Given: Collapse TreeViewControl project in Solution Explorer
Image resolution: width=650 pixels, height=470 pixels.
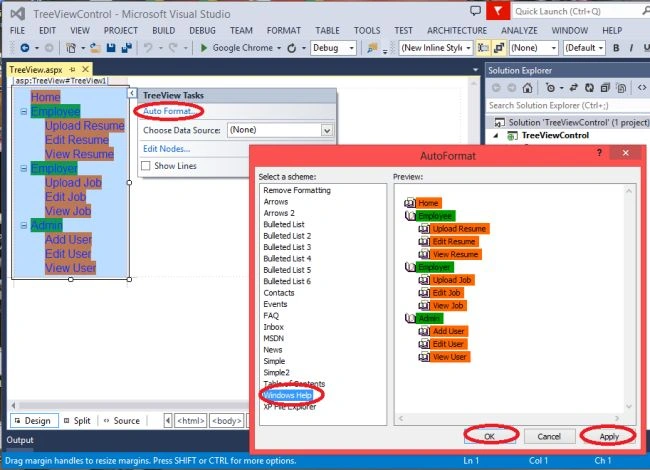Looking at the screenshot, I should (x=496, y=136).
